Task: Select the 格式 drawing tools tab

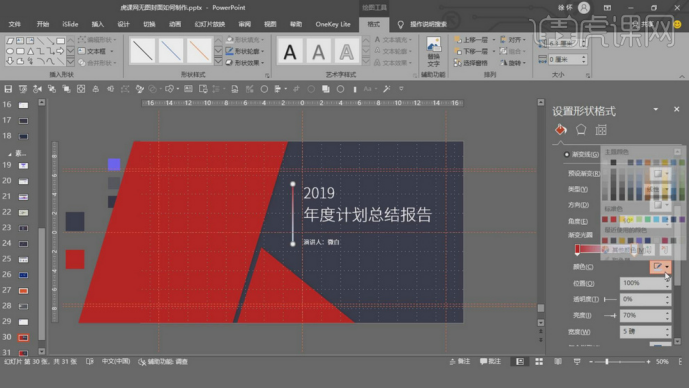Action: tap(374, 24)
